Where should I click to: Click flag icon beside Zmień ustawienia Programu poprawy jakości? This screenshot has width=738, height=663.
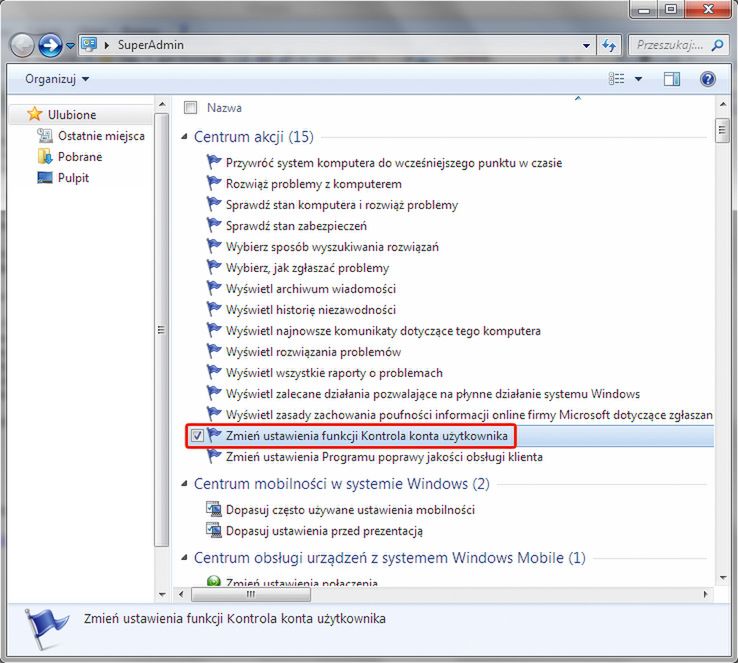point(214,456)
